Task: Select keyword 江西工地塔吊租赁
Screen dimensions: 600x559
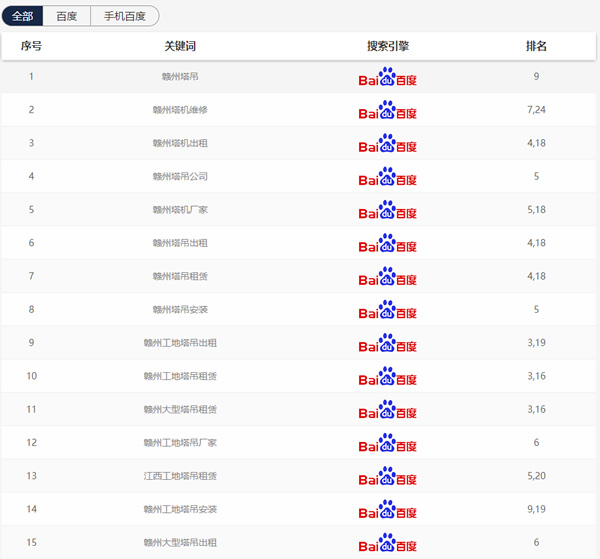Action: [180, 476]
